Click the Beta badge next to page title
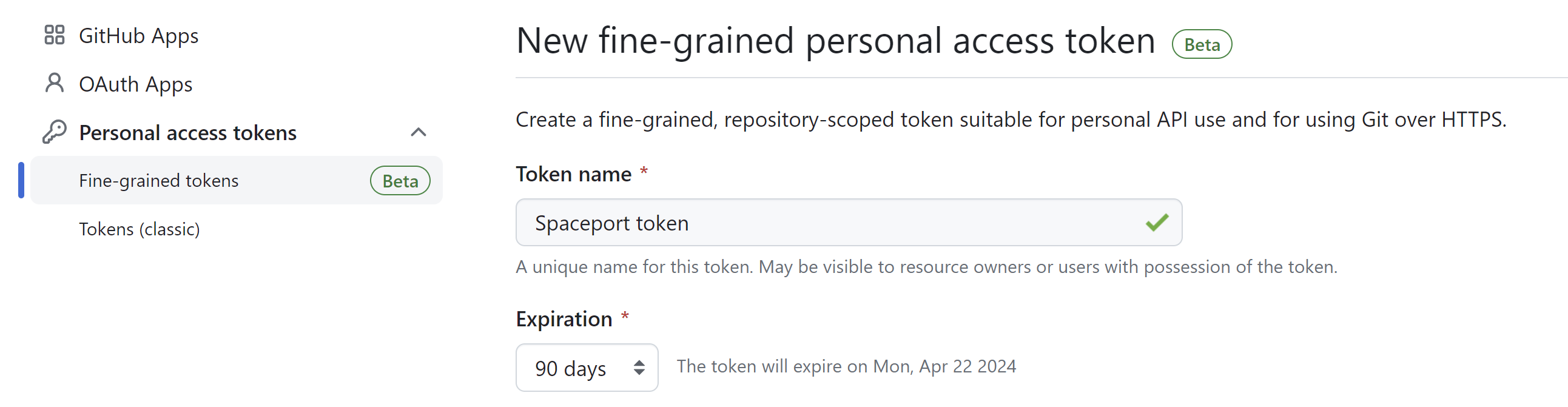Screen dimensions: 1568x407 (1202, 44)
